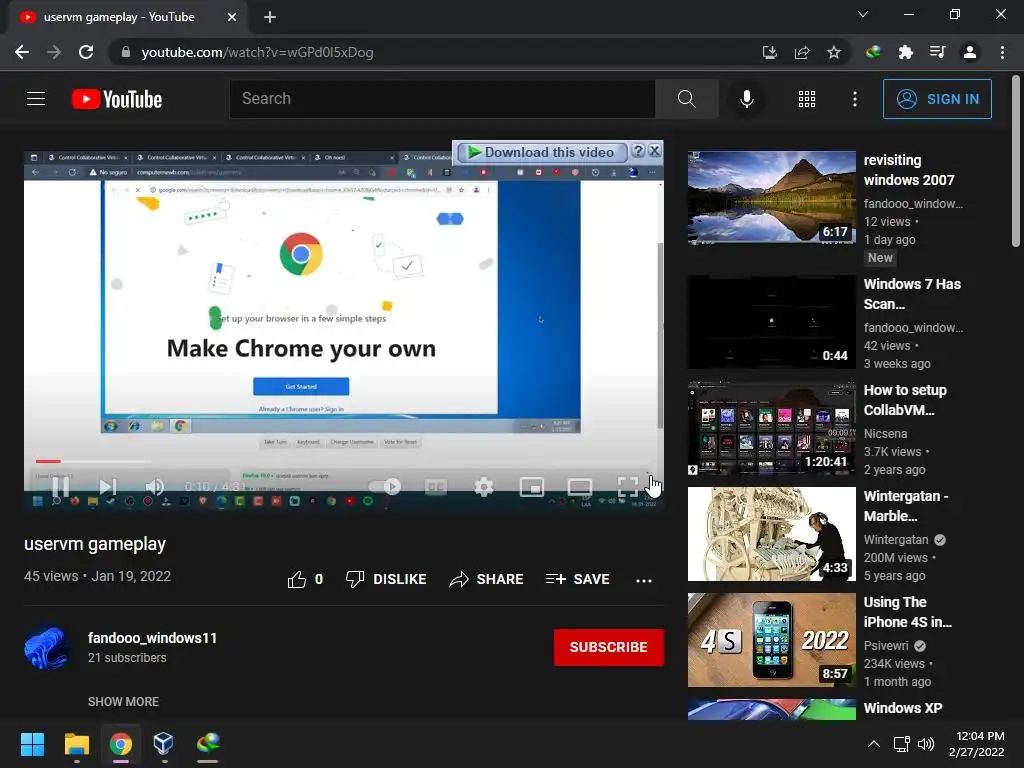This screenshot has width=1024, height=768.
Task: Type in the YouTube Search field
Action: click(442, 99)
